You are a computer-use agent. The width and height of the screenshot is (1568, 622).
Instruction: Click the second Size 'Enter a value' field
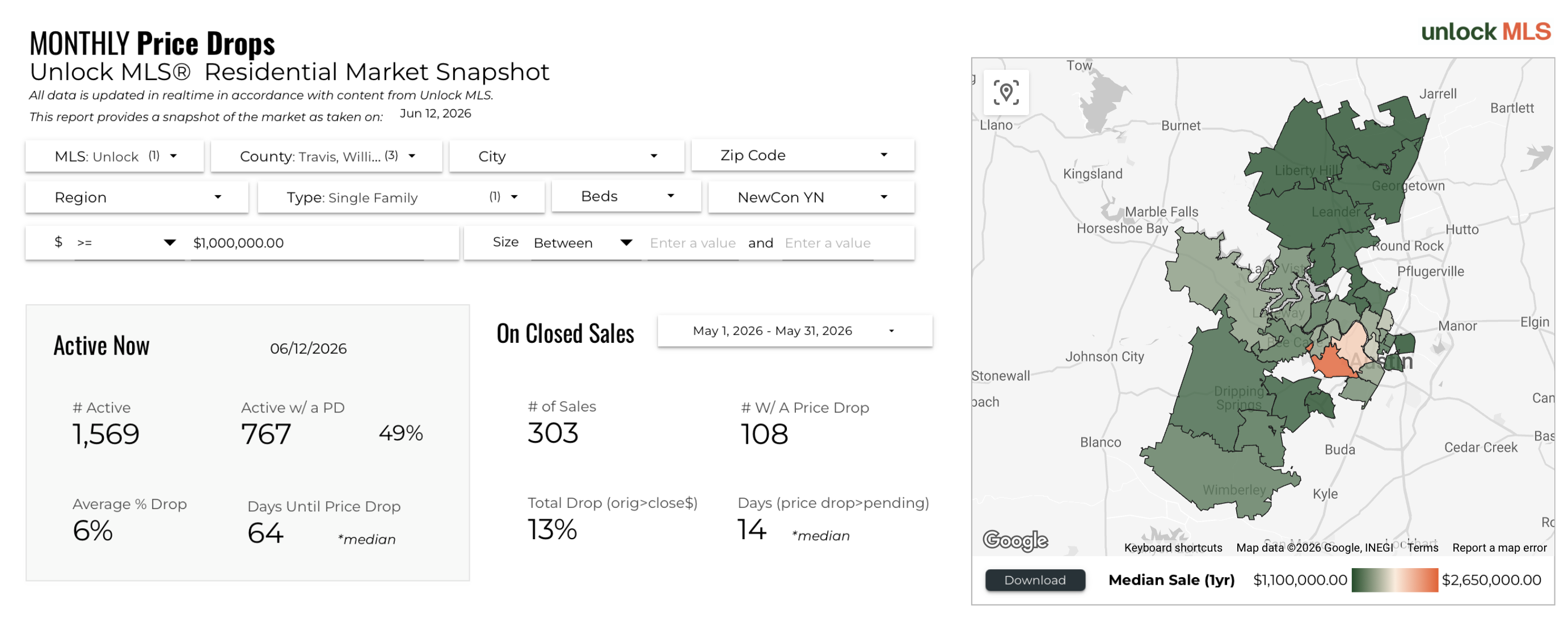[828, 242]
